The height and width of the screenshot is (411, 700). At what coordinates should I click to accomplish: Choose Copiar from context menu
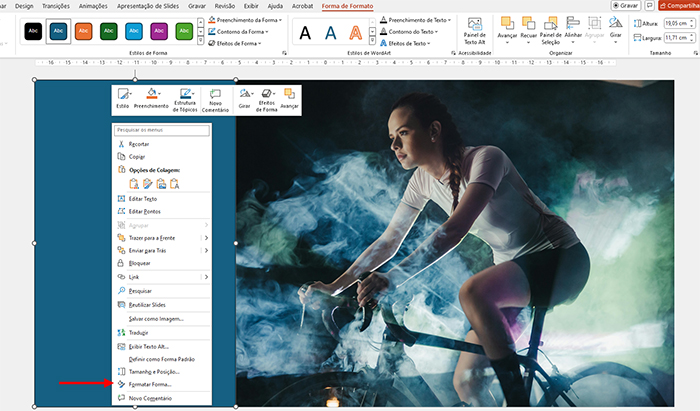162,157
